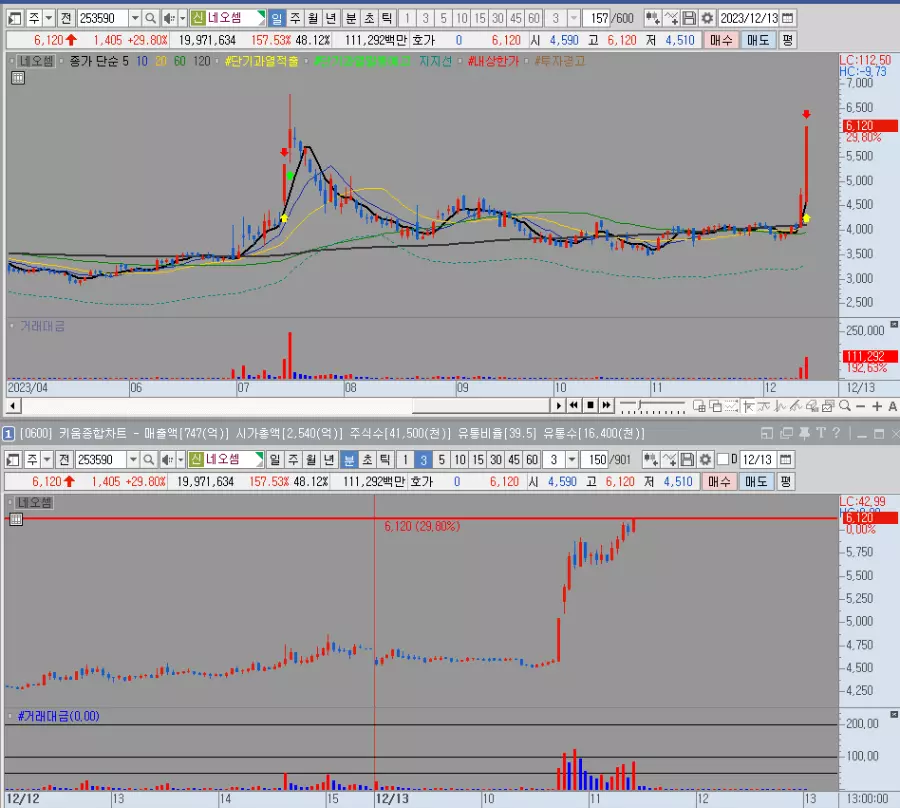Click the 전 button in upper chart toolbar
The image size is (900, 808).
pyautogui.click(x=66, y=18)
